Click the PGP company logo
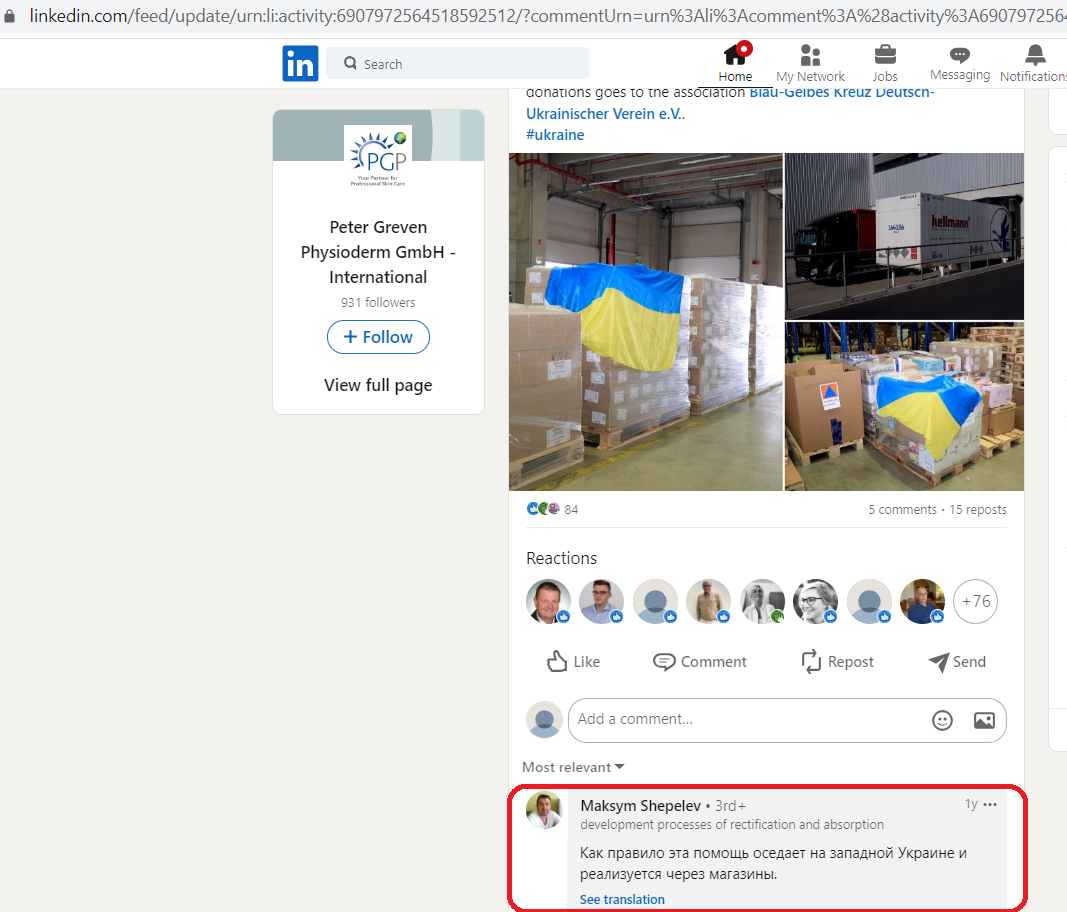1067x912 pixels. point(378,157)
